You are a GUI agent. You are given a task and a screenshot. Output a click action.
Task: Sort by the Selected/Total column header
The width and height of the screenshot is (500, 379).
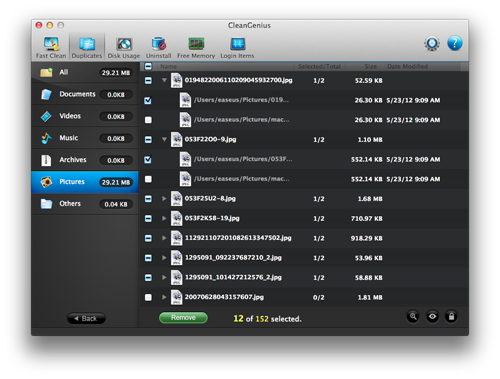(x=319, y=66)
